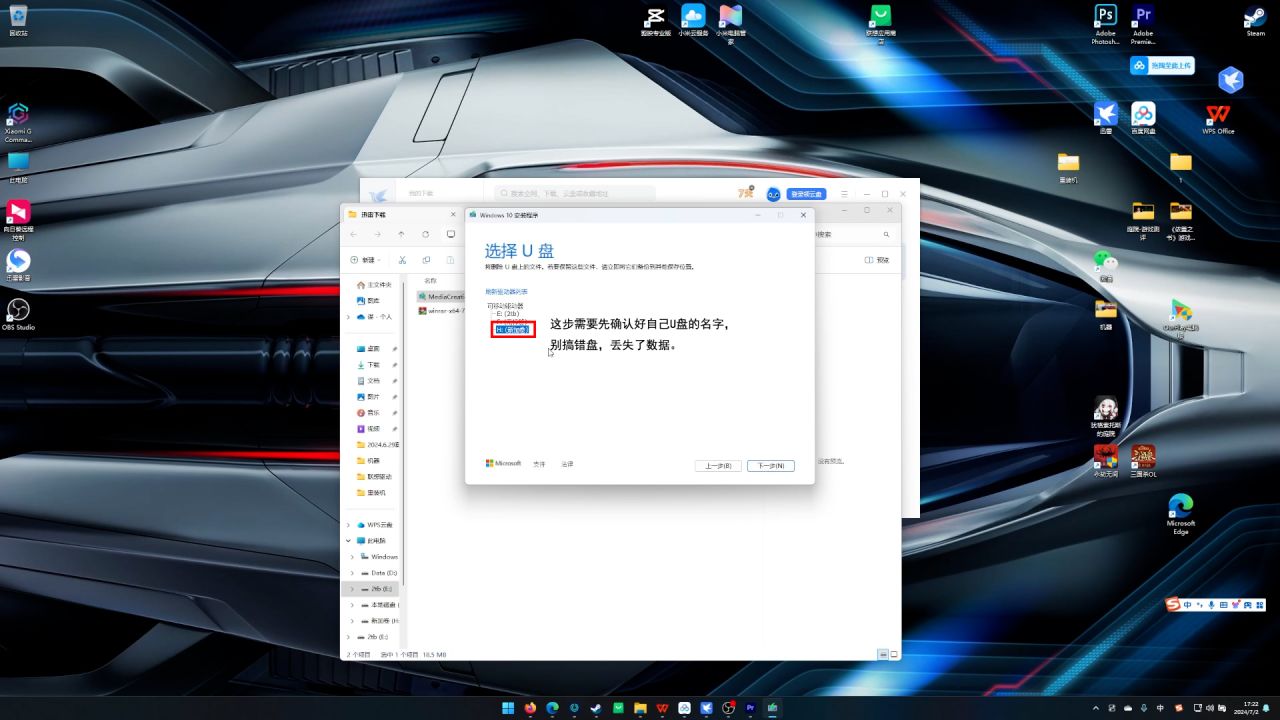Open the Steam desktop shortcut
Viewport: 1280px width, 720px height.
(1255, 21)
